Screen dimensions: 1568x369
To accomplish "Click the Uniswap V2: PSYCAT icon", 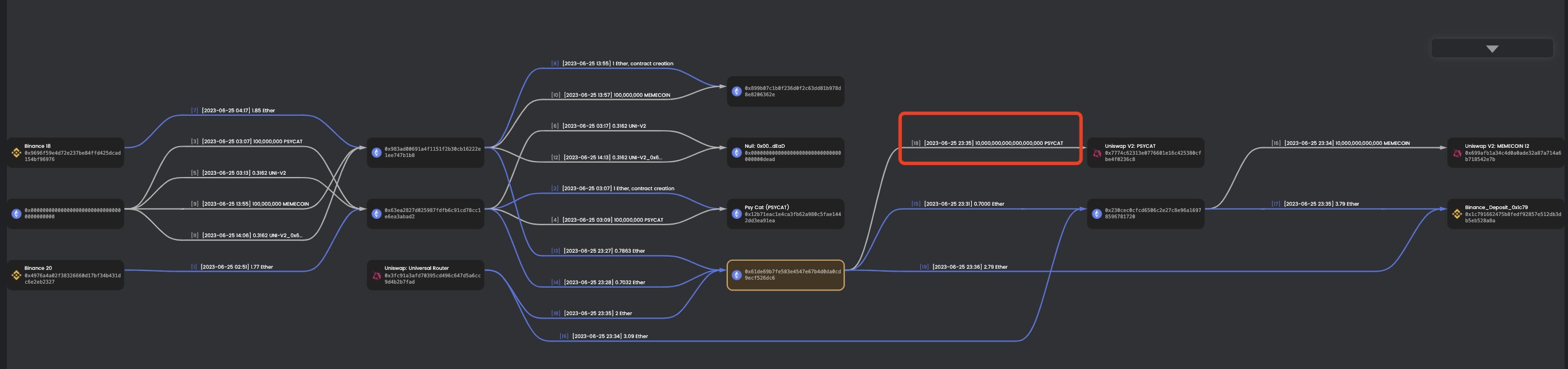I will pos(1097,153).
